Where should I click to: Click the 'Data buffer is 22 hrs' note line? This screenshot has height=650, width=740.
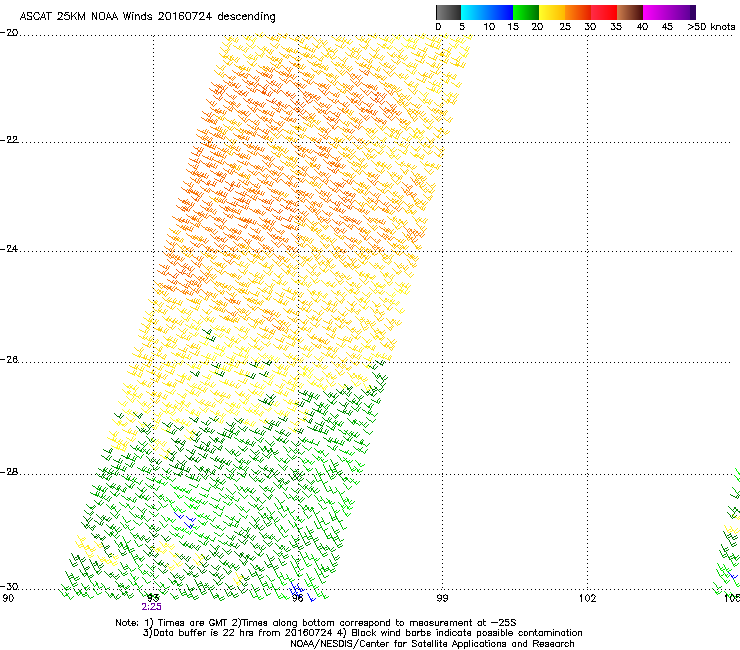coord(362,633)
